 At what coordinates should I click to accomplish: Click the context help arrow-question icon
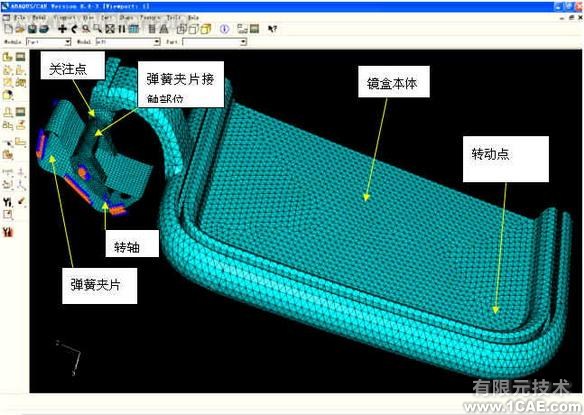click(x=272, y=29)
